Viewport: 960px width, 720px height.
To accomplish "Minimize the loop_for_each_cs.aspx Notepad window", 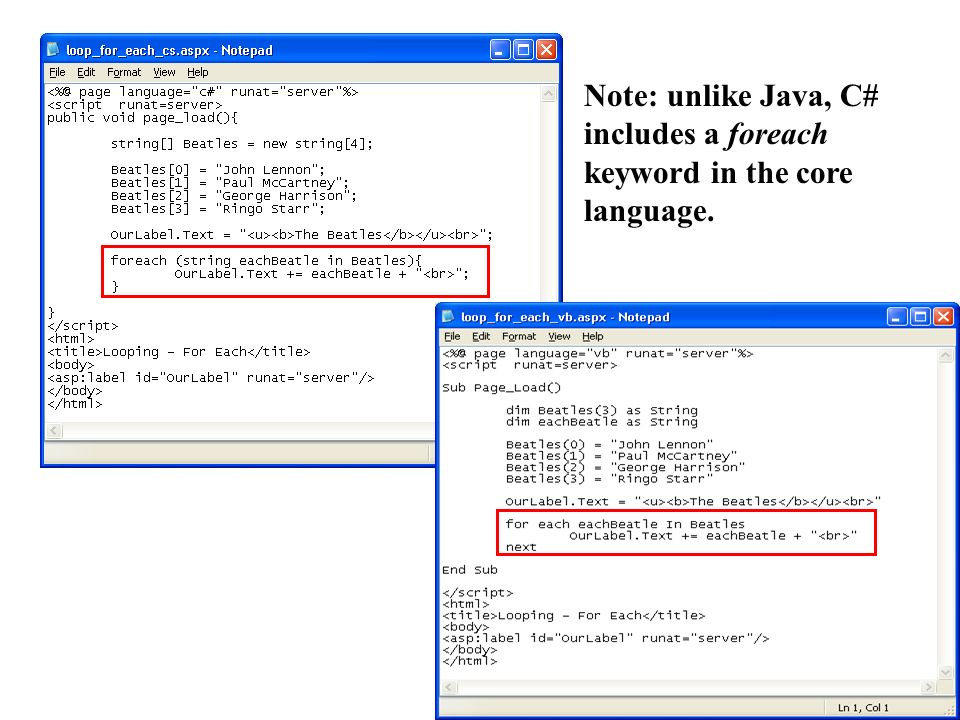I will click(500, 50).
